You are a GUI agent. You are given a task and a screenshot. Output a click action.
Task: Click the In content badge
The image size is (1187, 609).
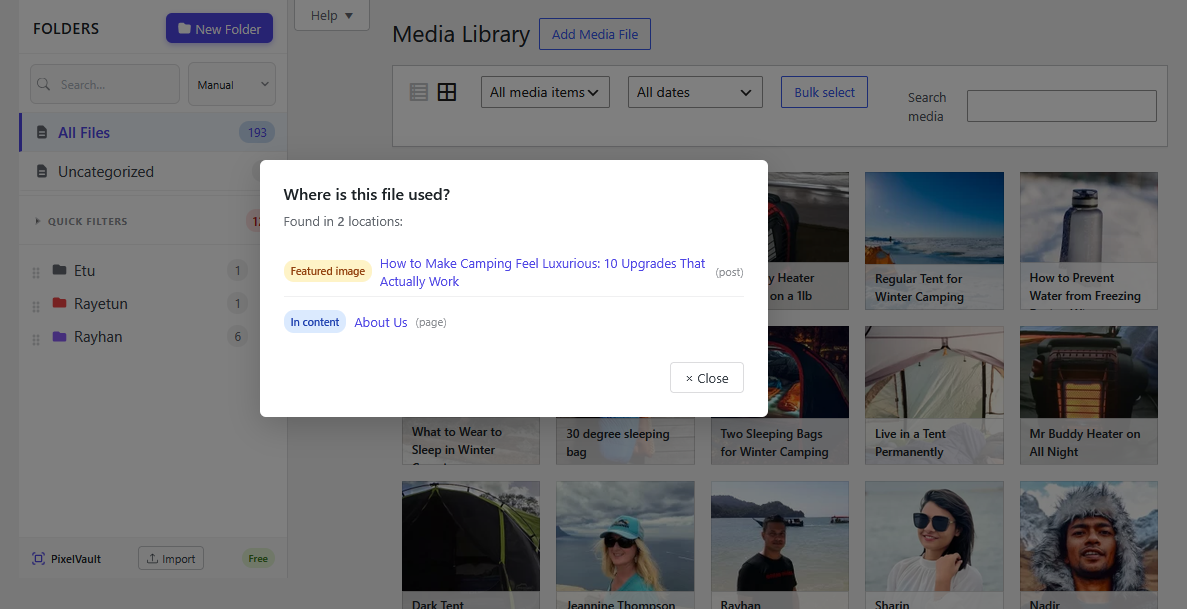315,322
